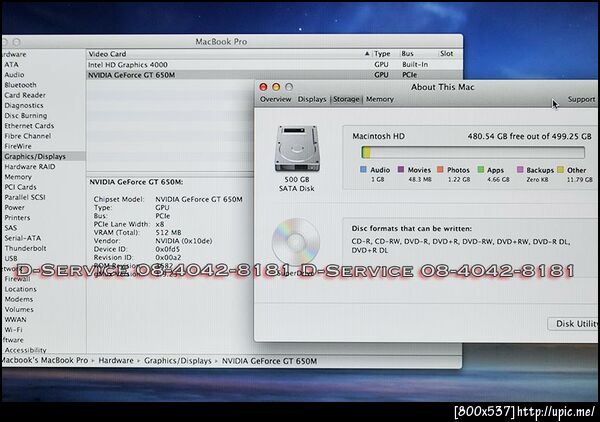Open the Overview tab in About This Mac
The width and height of the screenshot is (600, 422).
[x=275, y=99]
